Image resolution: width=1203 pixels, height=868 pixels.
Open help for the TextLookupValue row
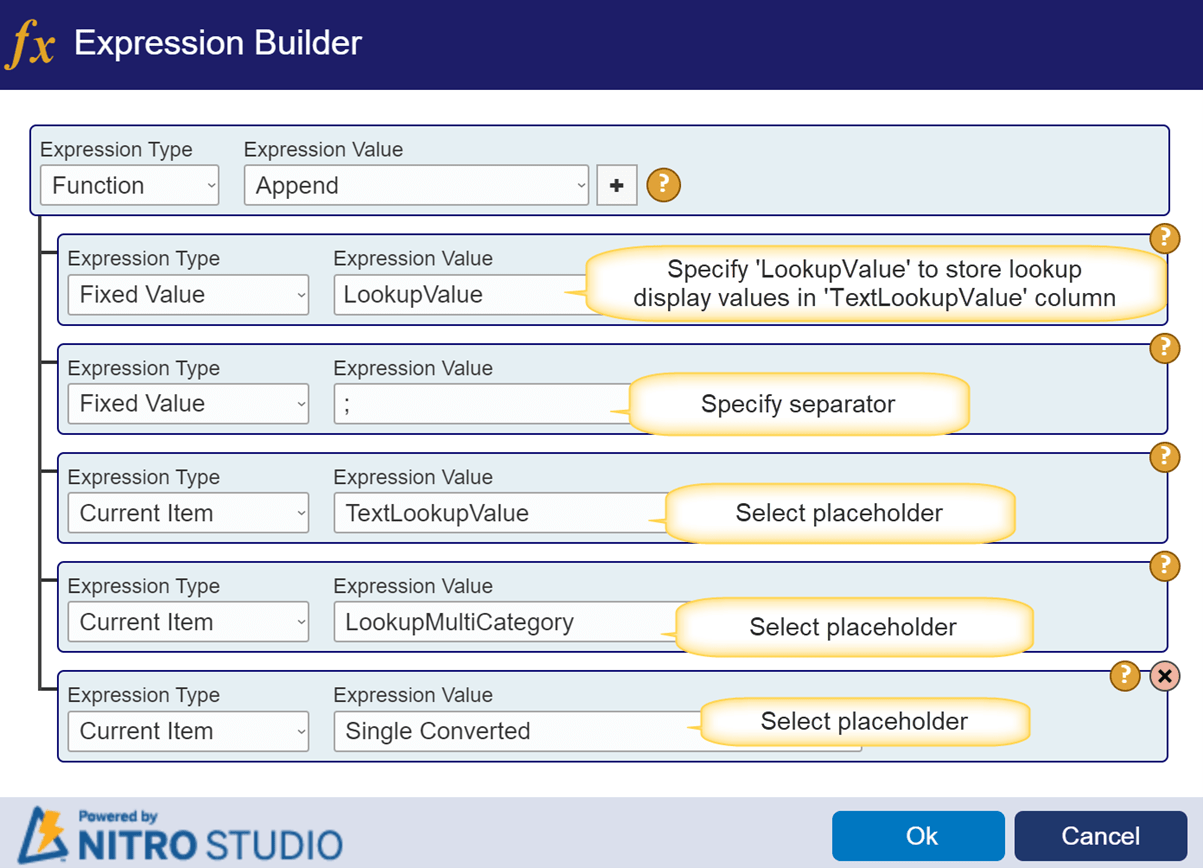(1164, 457)
